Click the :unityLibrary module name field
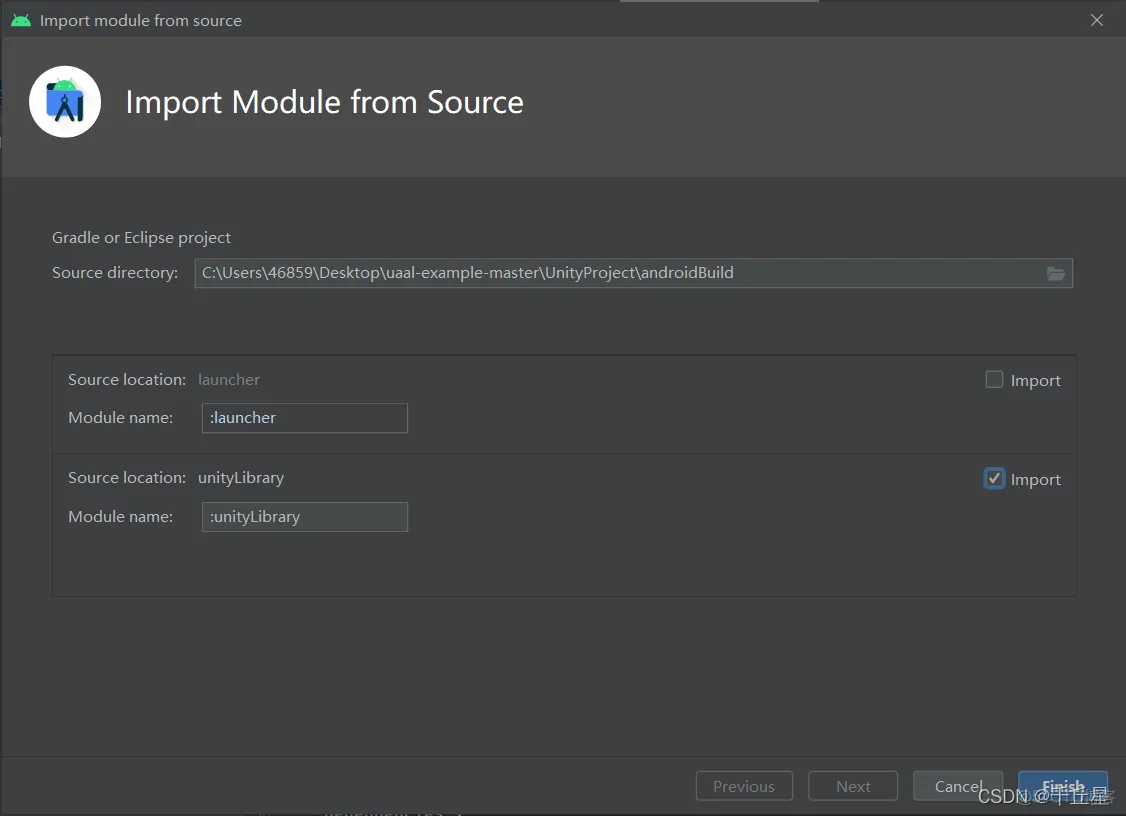 [304, 517]
